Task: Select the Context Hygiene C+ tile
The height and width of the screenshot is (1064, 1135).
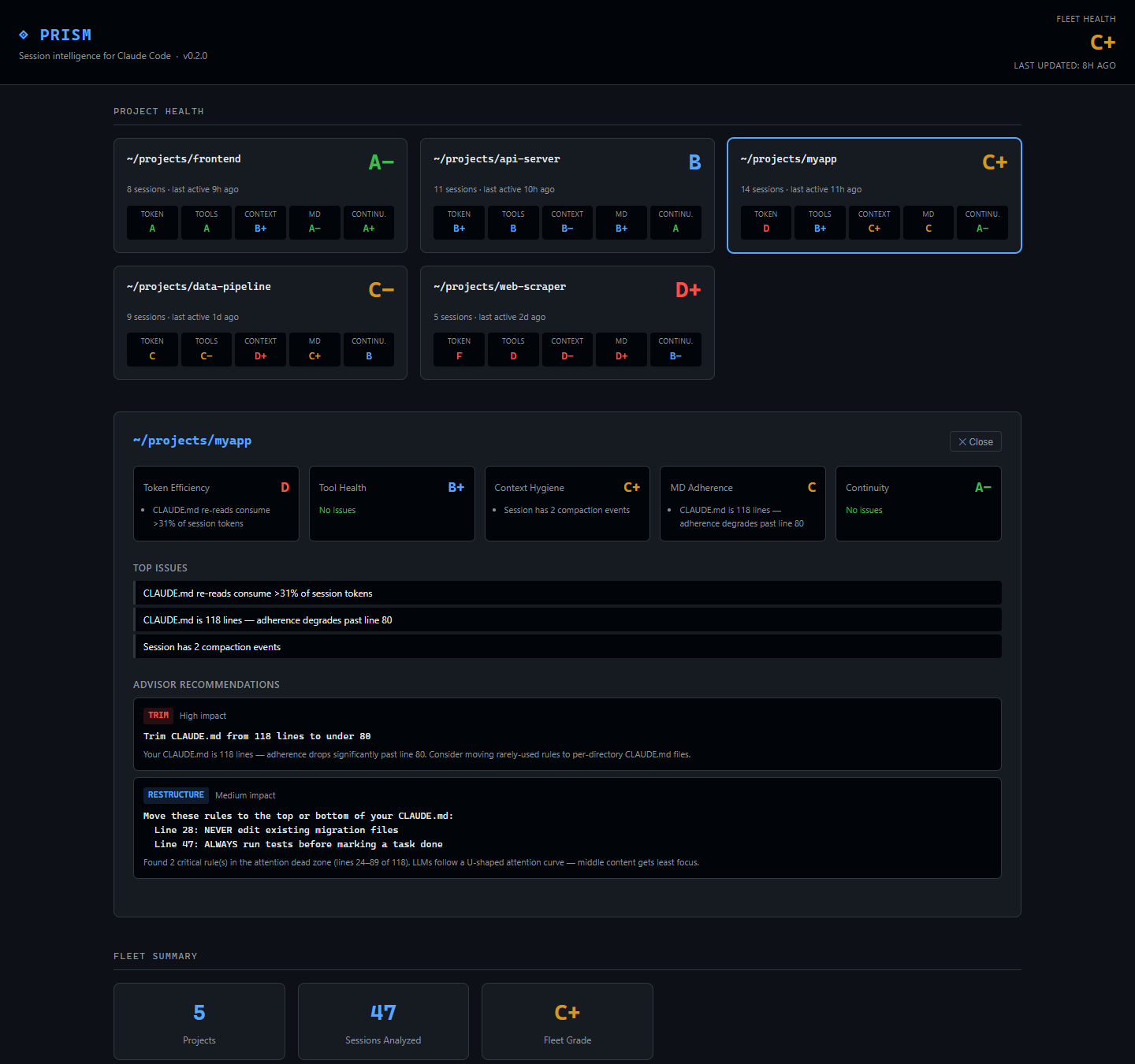Action: pyautogui.click(x=567, y=504)
